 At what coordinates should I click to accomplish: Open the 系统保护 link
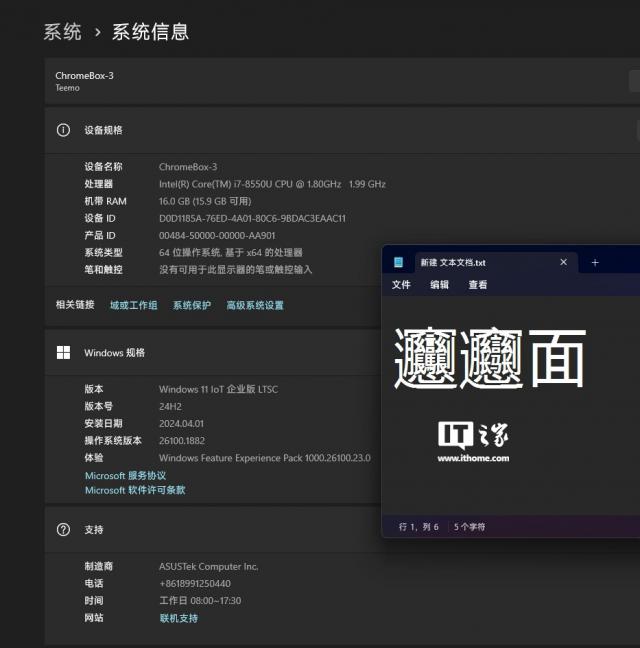click(x=191, y=305)
